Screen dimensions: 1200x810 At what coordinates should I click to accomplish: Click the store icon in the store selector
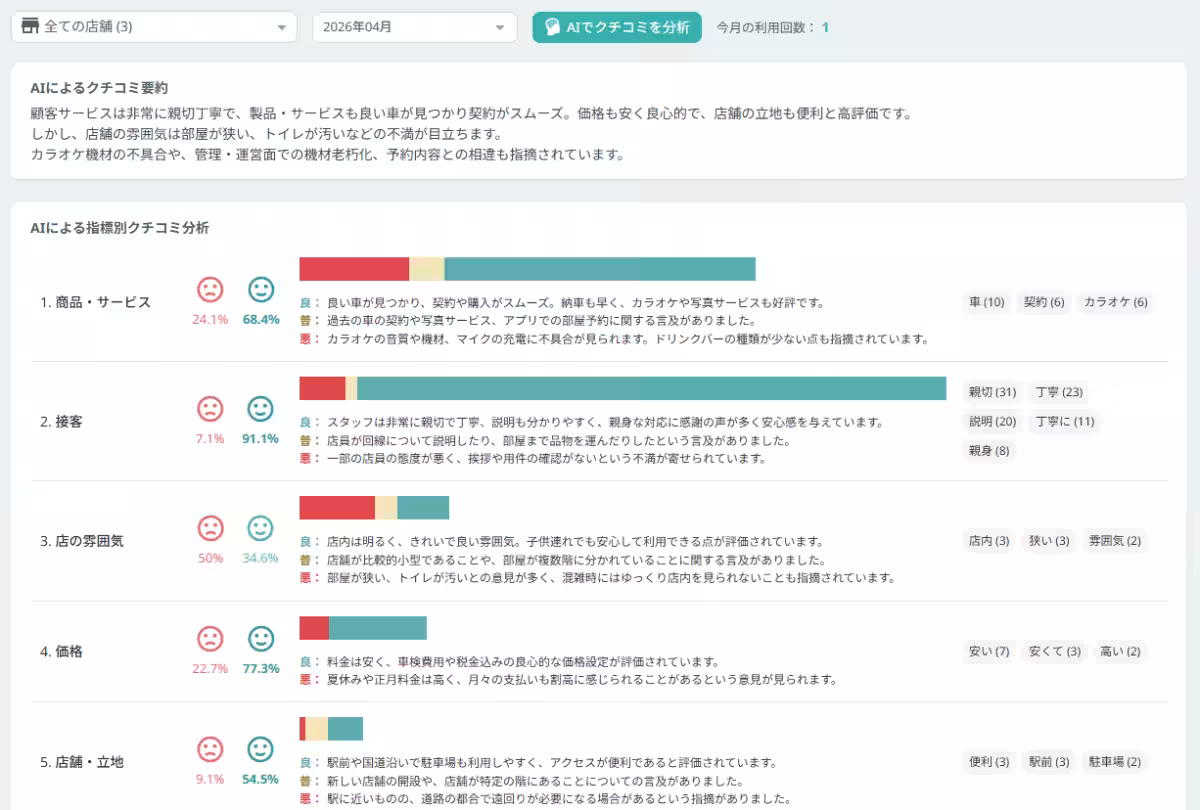(30, 27)
